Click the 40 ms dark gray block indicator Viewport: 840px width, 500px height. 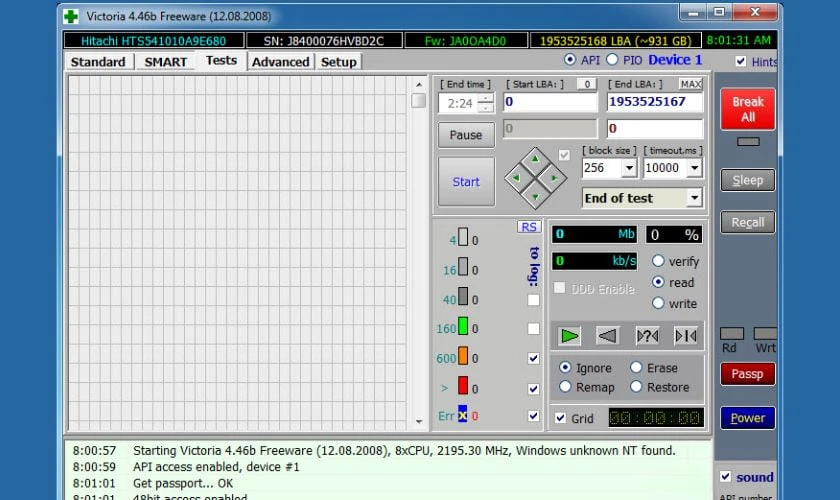pyautogui.click(x=463, y=297)
